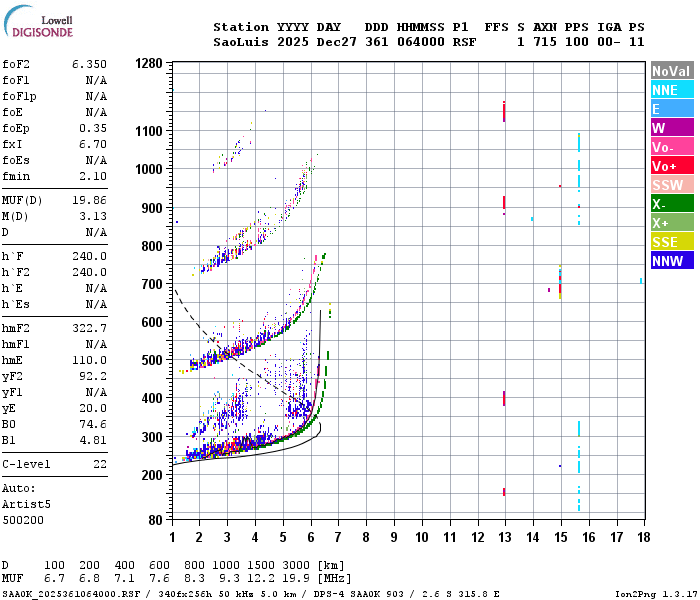Click the hmF2 value 322.7
The width and height of the screenshot is (700, 600).
[x=89, y=328]
